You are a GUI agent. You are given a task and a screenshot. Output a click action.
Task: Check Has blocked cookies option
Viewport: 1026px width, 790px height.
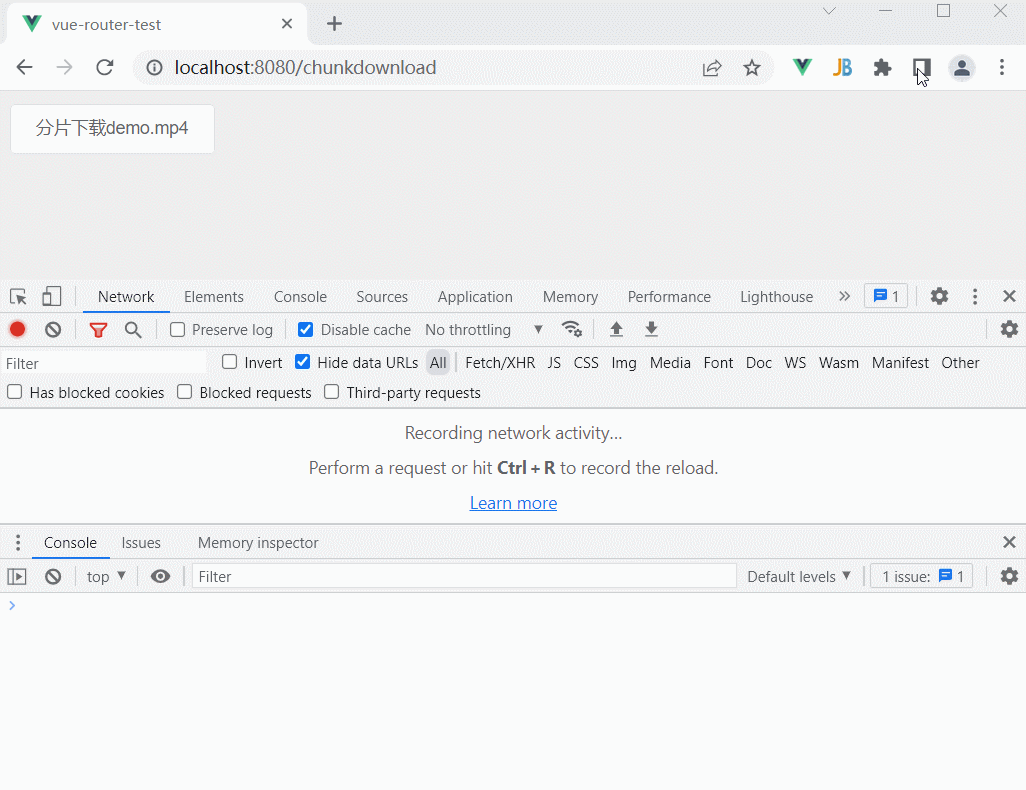pos(14,392)
